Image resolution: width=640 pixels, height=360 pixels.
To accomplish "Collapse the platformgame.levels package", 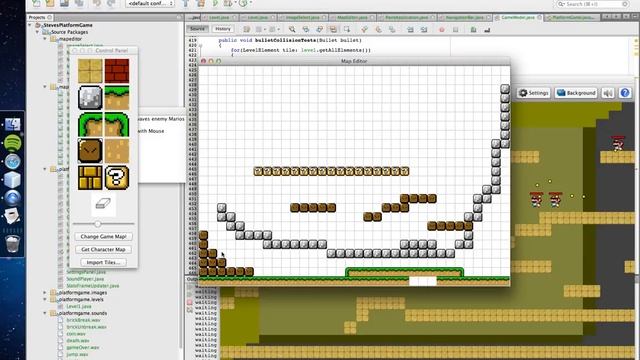I will pos(45,300).
